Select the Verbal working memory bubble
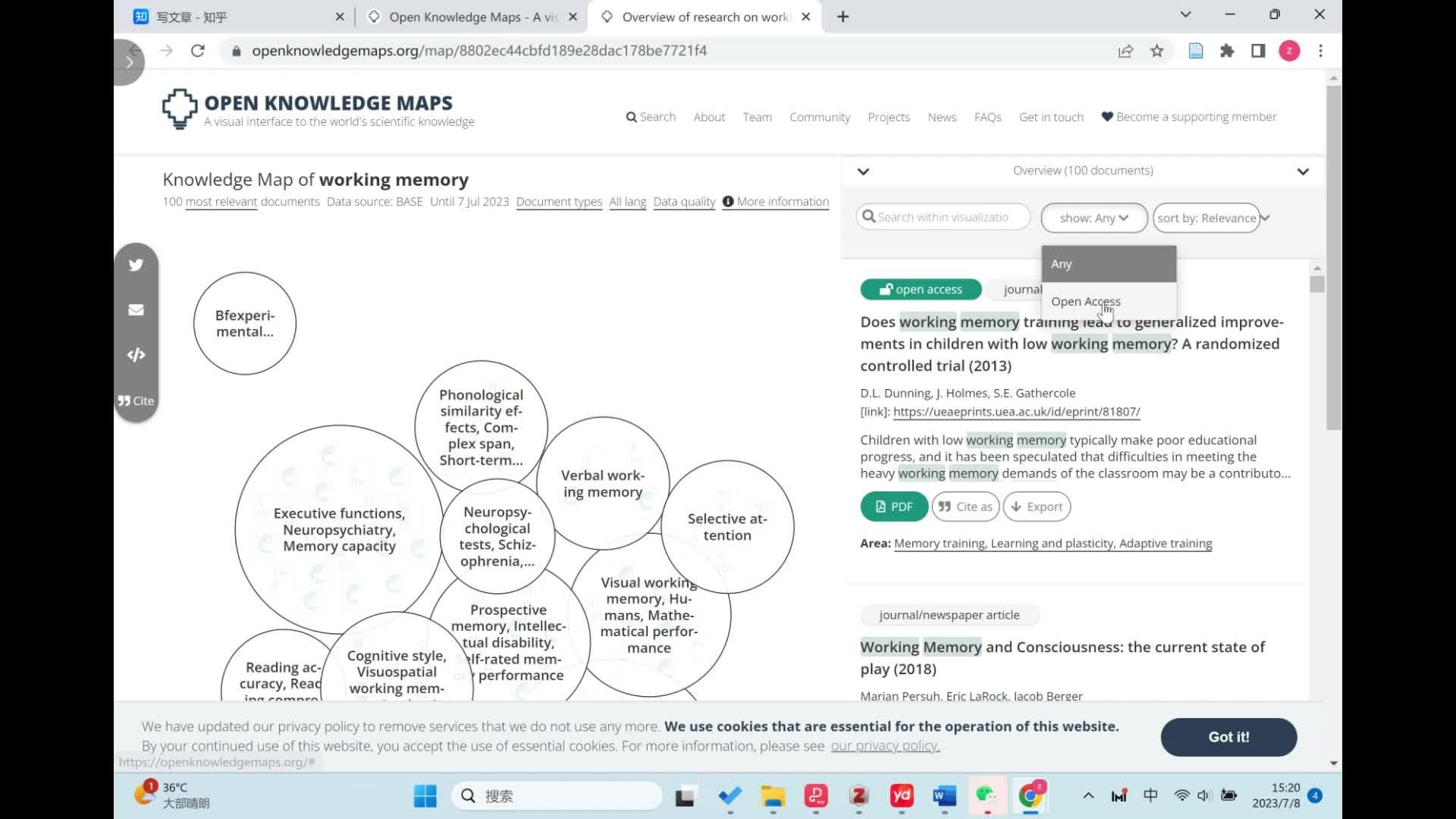 click(x=602, y=483)
